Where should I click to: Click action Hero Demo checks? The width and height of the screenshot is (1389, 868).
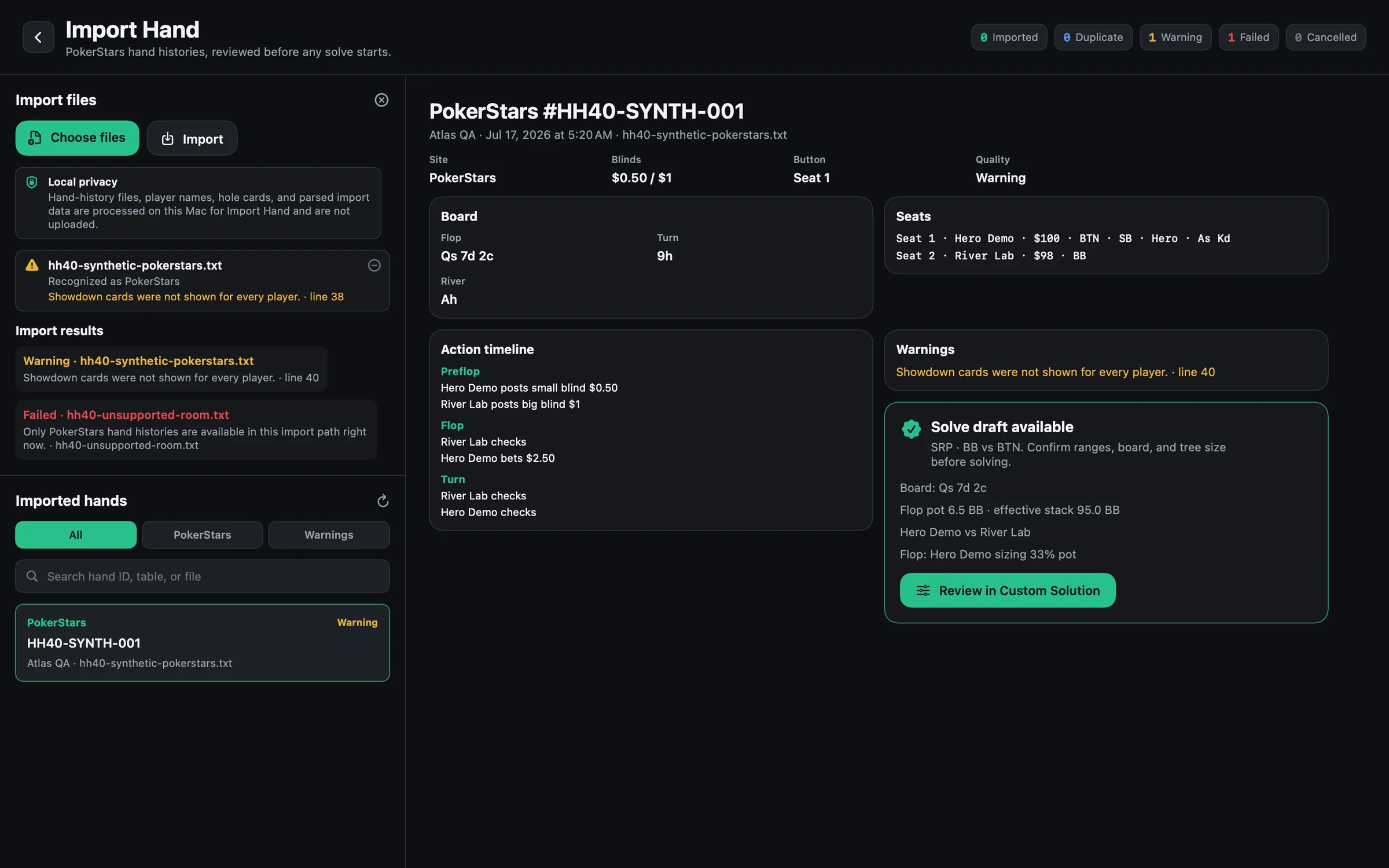point(488,512)
